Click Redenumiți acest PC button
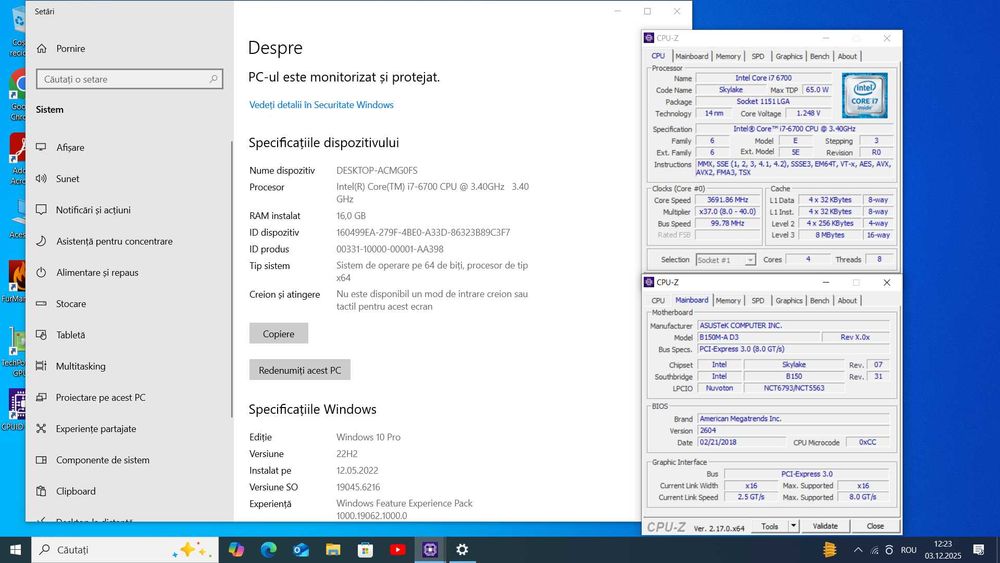The image size is (1000, 563). click(300, 370)
